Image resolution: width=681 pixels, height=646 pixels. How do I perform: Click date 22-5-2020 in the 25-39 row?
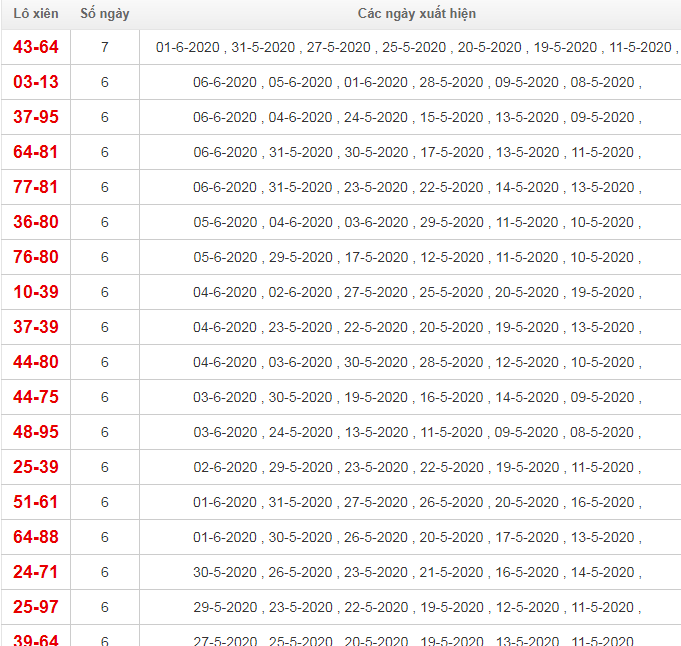pyautogui.click(x=452, y=467)
